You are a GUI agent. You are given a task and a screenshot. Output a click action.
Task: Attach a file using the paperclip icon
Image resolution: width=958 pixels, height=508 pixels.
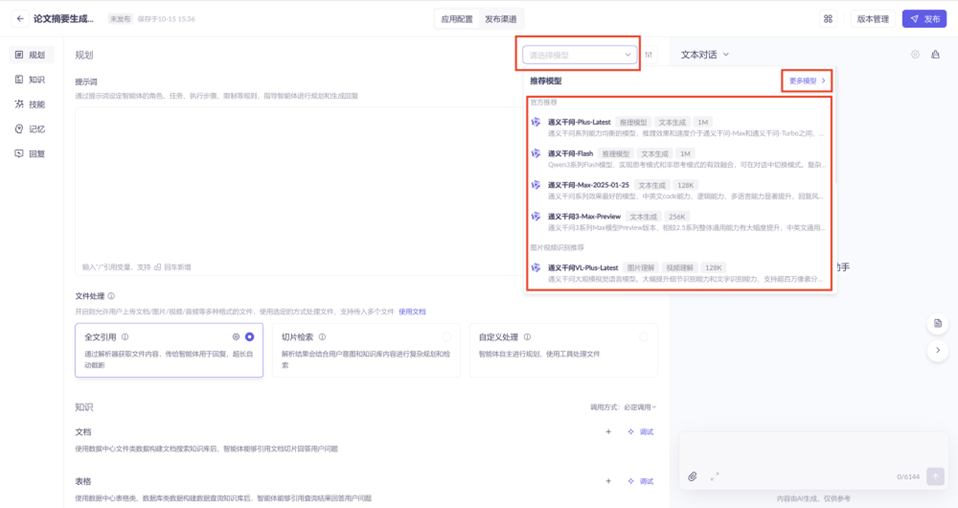(x=692, y=476)
